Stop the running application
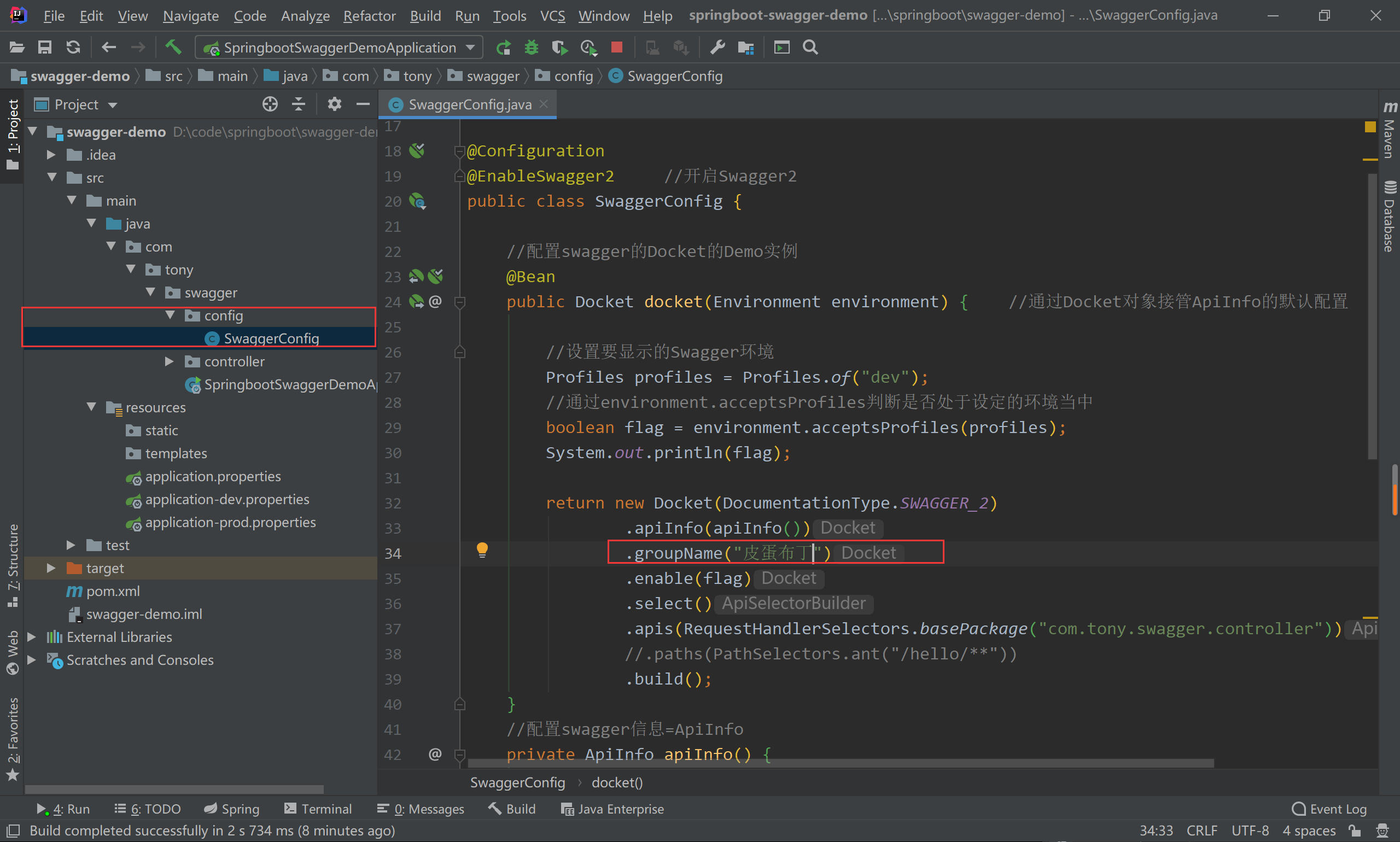Viewport: 1400px width, 842px height. tap(617, 47)
